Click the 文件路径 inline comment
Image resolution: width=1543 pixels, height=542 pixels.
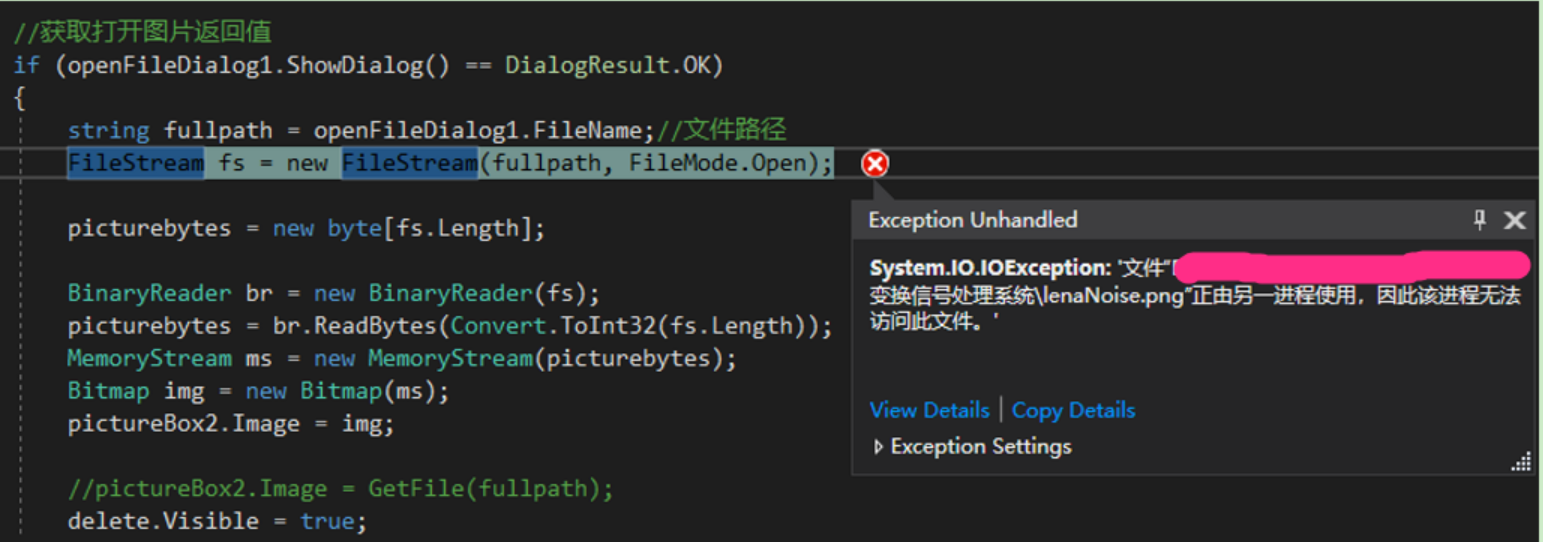click(722, 130)
